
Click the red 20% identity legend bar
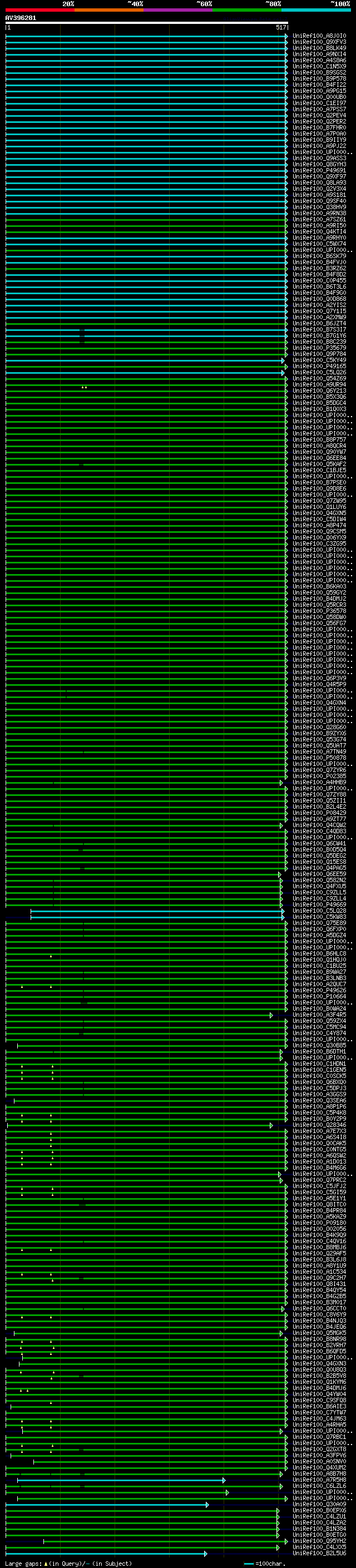(x=39, y=10)
